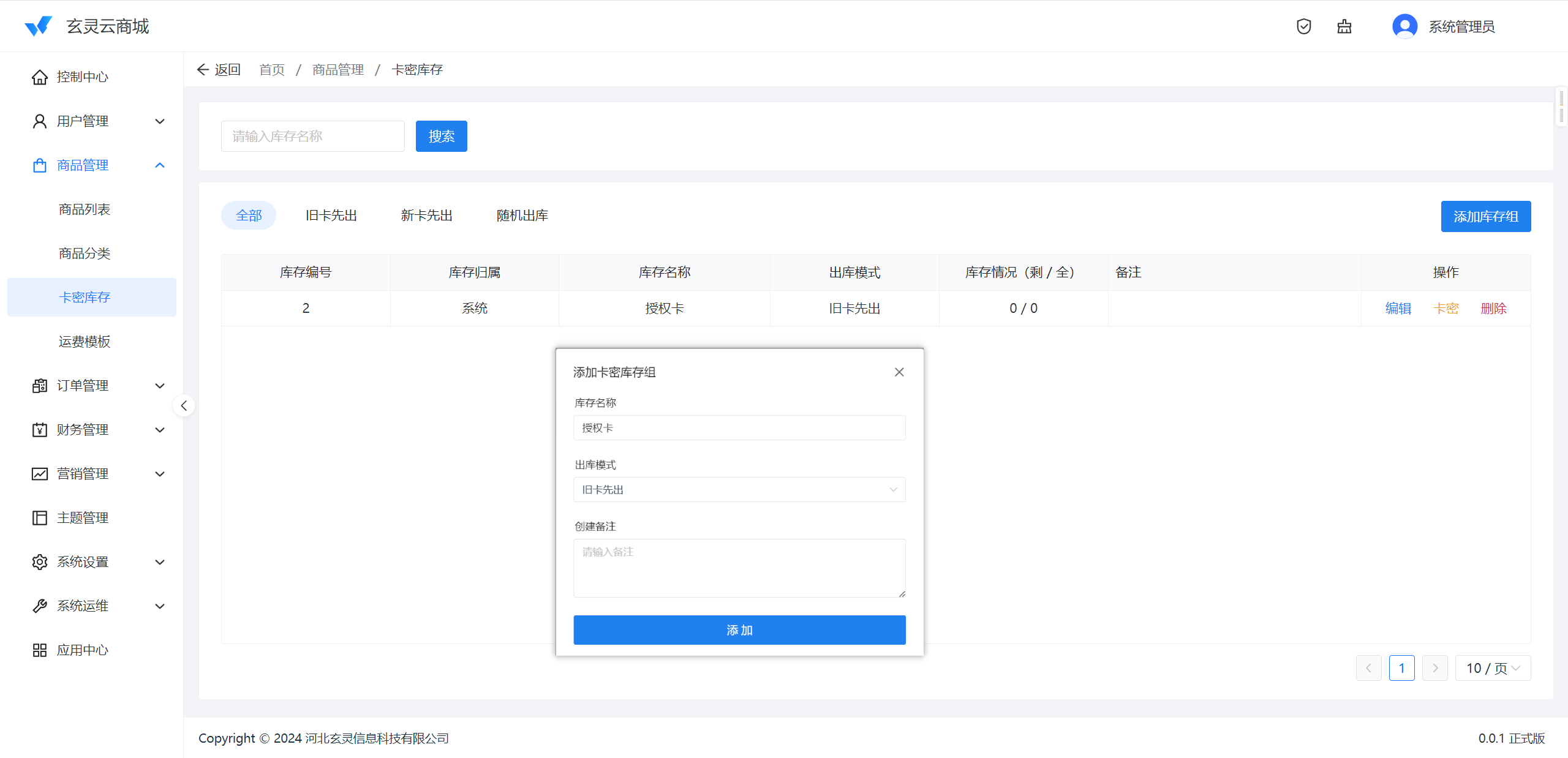
Task: Select the 随机出库 filter tab
Action: [x=522, y=216]
